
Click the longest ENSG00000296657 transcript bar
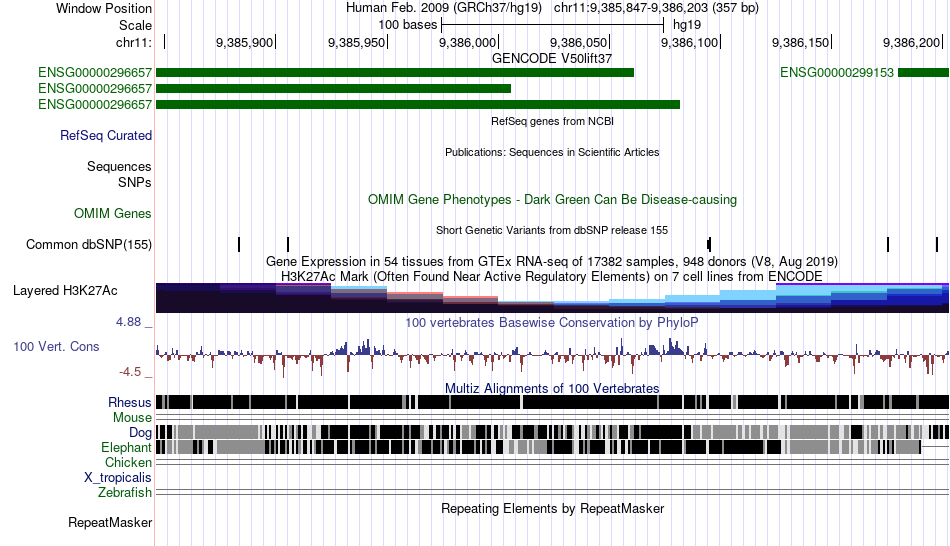click(418, 104)
